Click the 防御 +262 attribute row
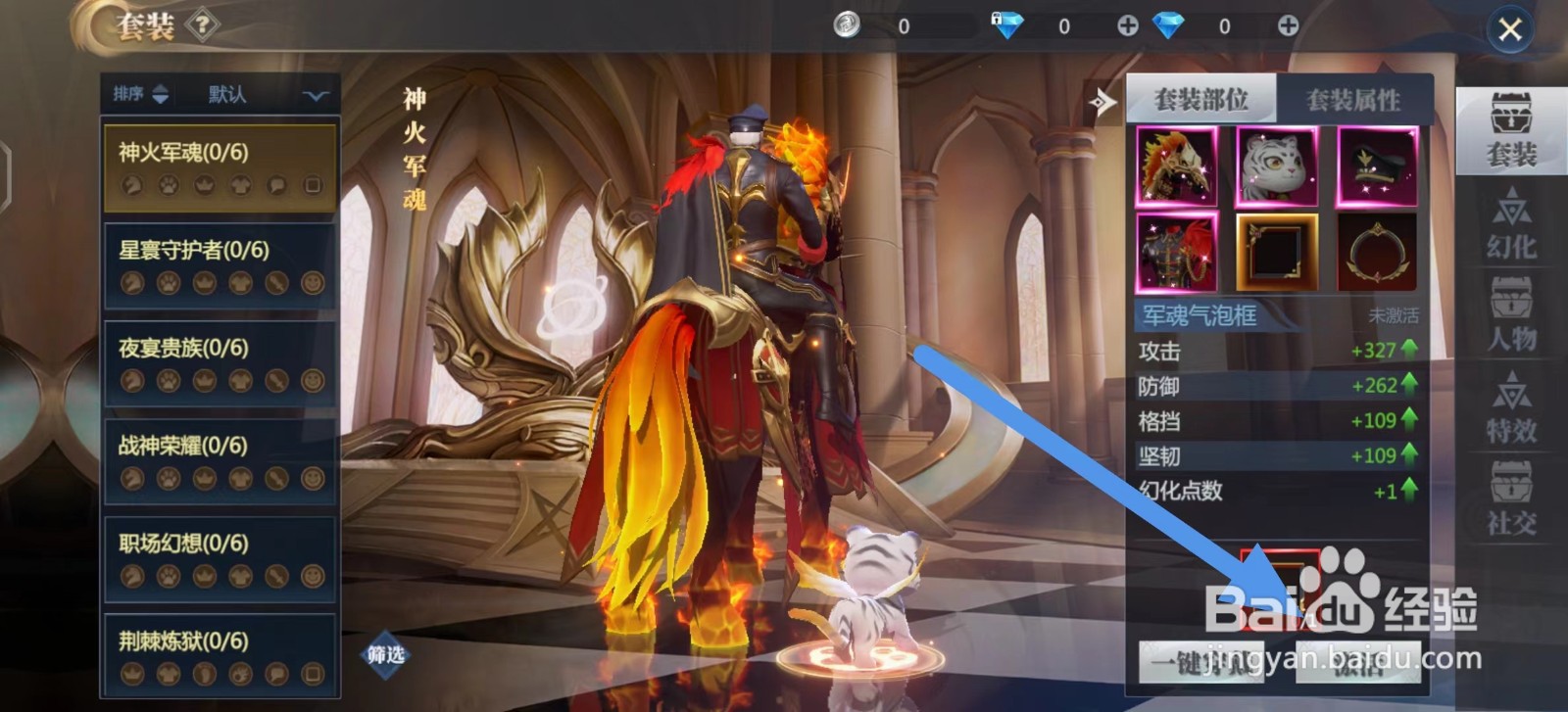Screen dimensions: 1568x712 coord(1278,386)
